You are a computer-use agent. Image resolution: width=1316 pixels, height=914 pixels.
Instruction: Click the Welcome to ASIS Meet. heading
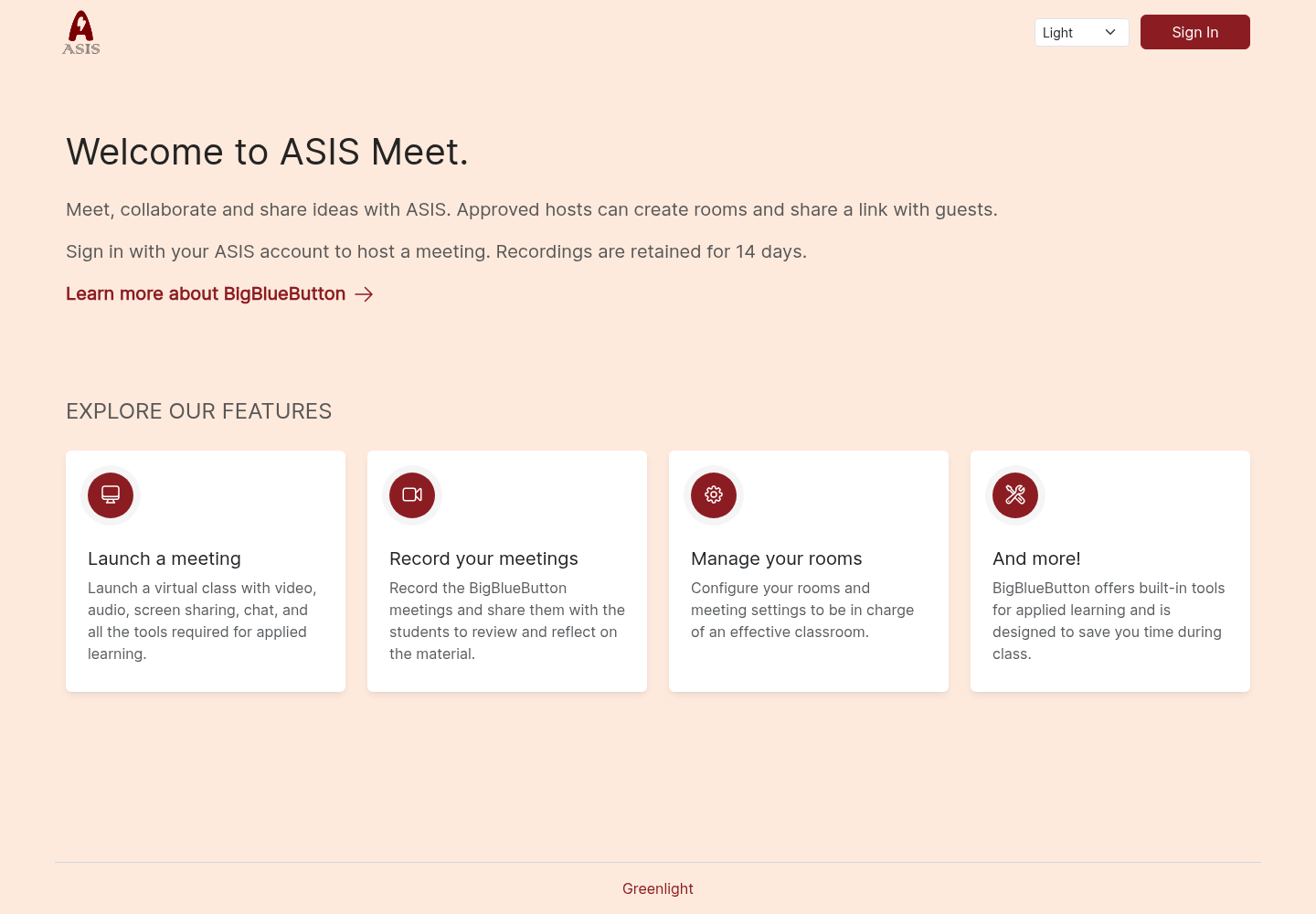pos(267,152)
